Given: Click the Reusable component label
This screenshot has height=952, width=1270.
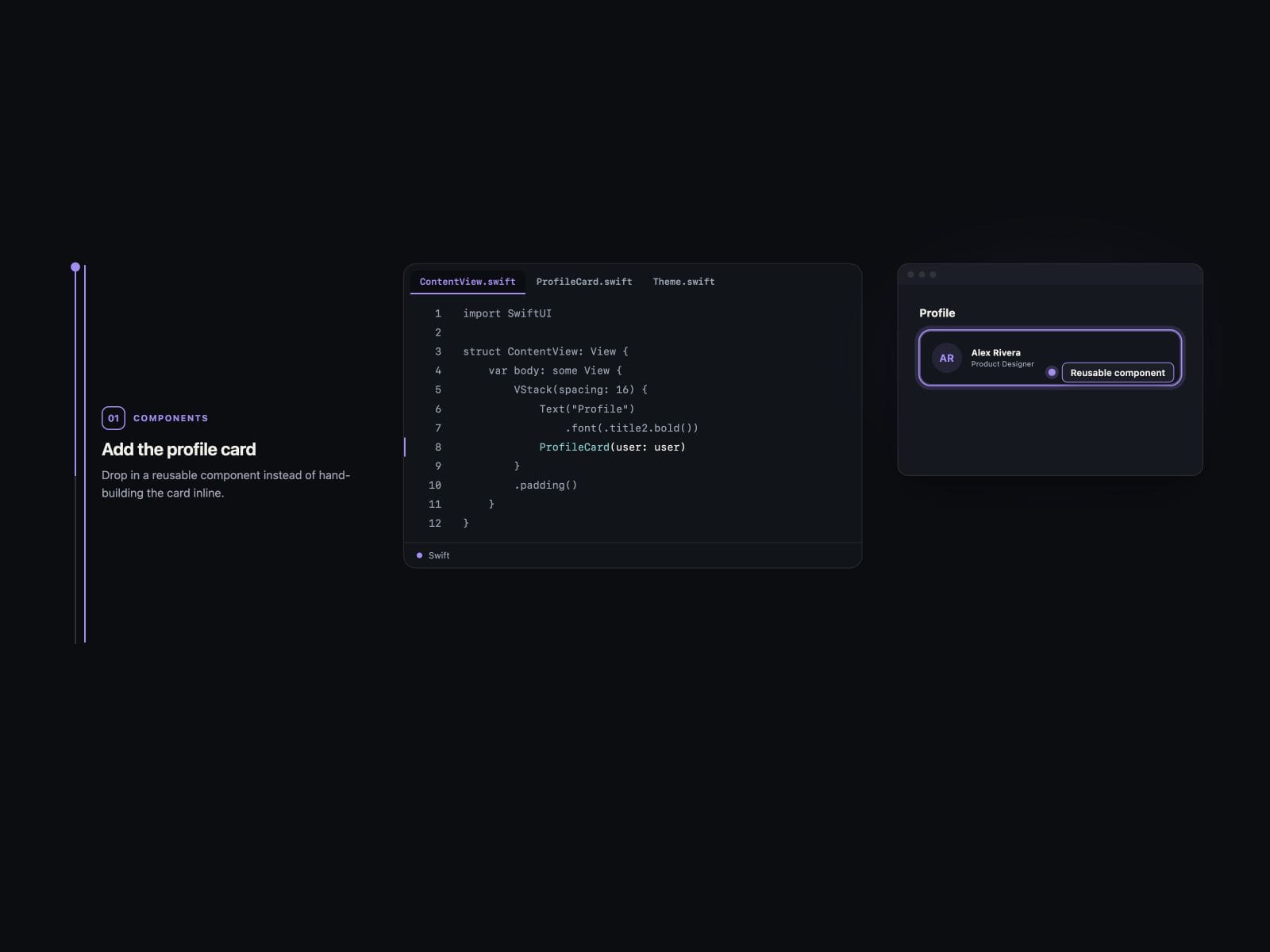Looking at the screenshot, I should pos(1118,373).
